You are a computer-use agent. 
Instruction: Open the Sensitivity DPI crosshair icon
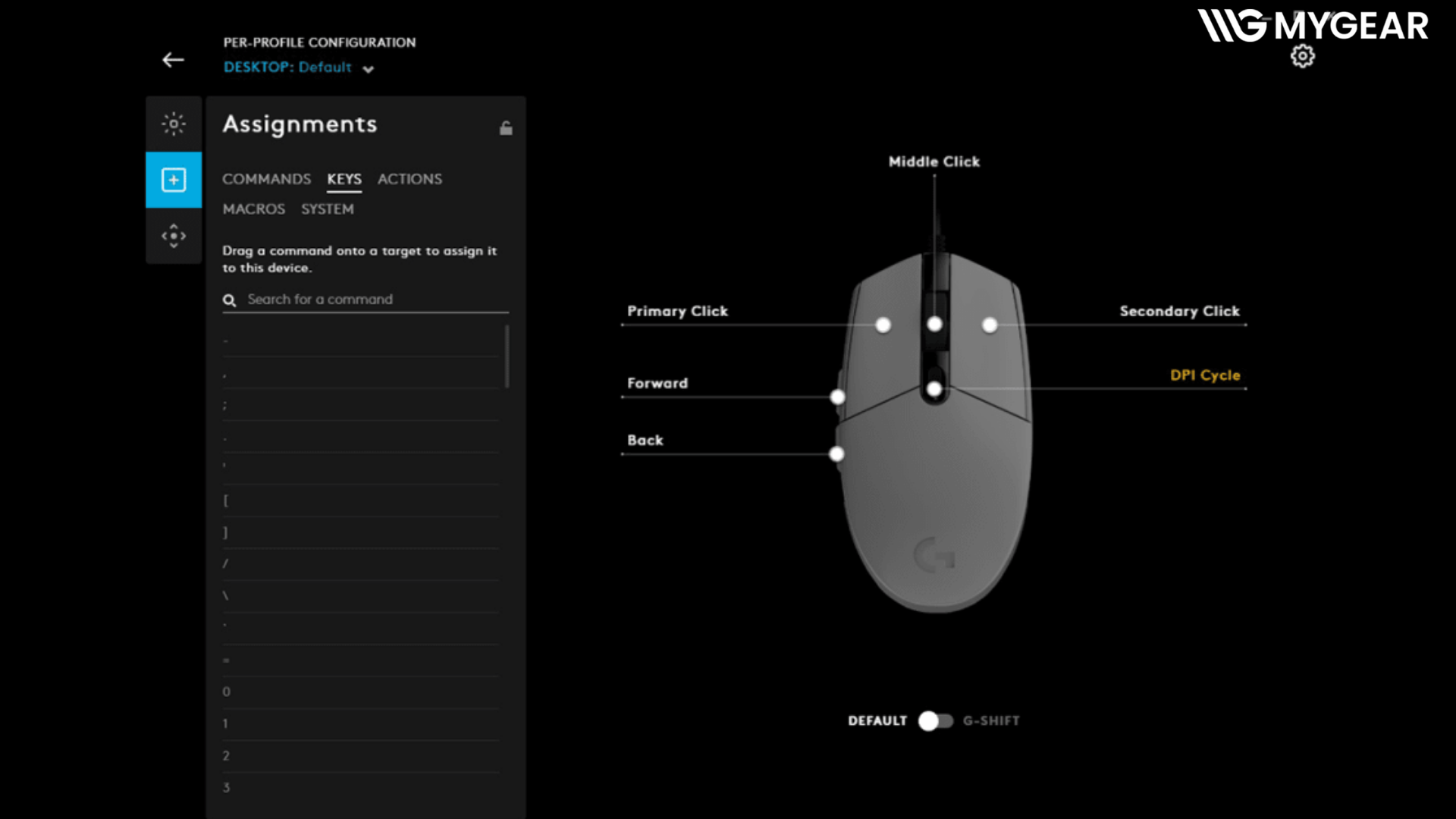click(x=174, y=236)
